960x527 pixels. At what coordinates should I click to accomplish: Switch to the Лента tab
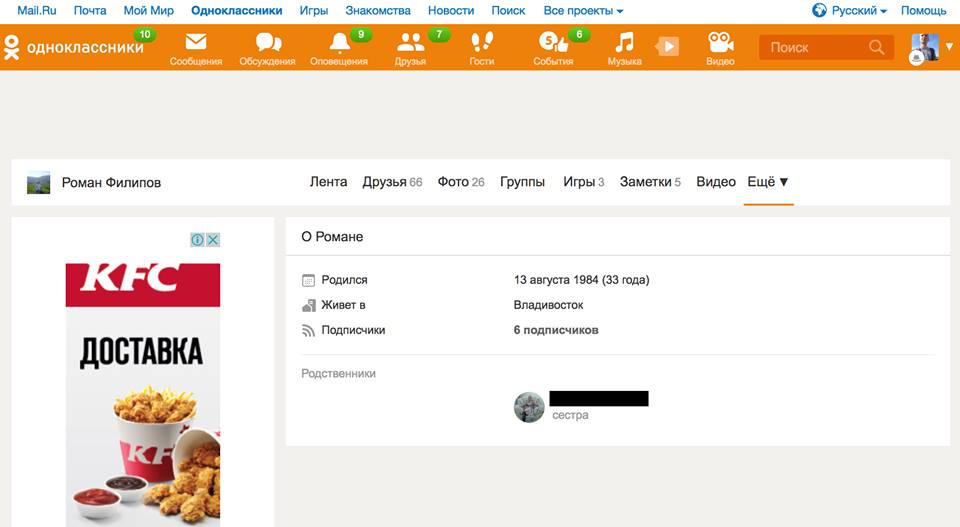(x=328, y=182)
